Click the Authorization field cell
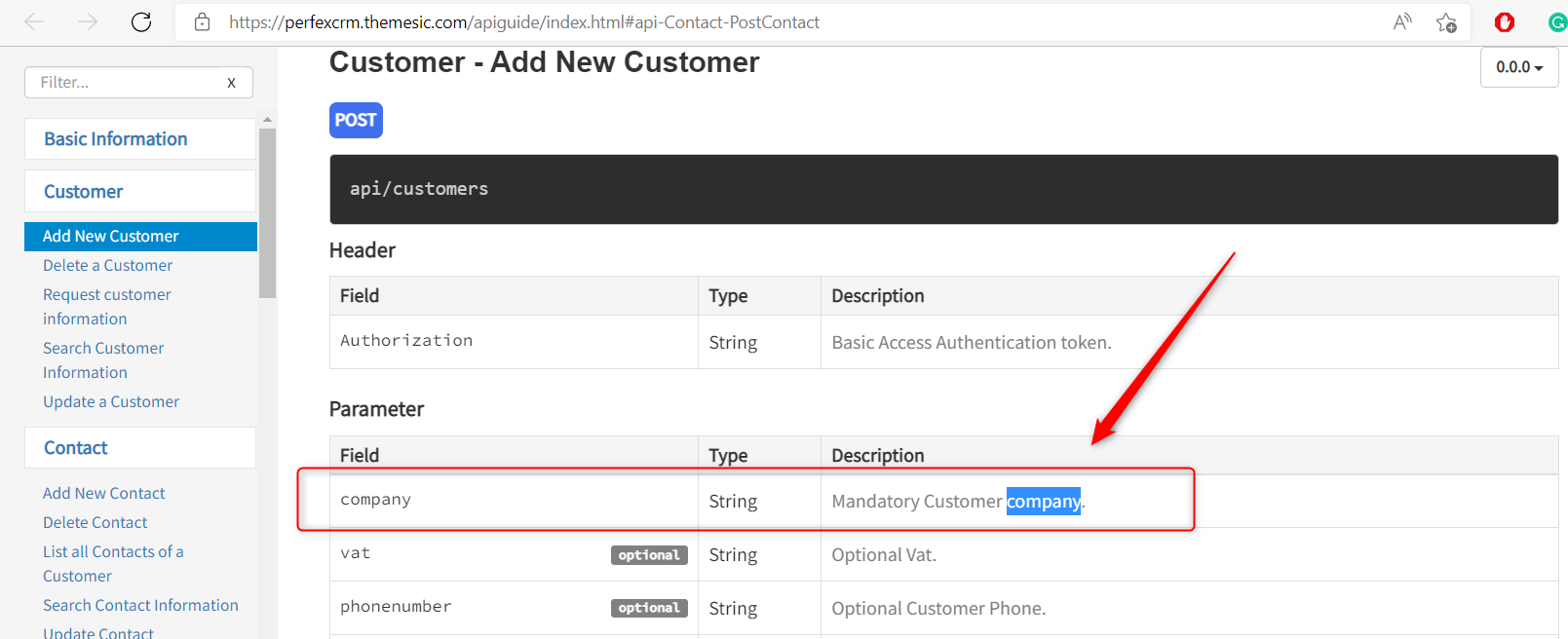Viewport: 1568px width, 639px height. coord(514,342)
